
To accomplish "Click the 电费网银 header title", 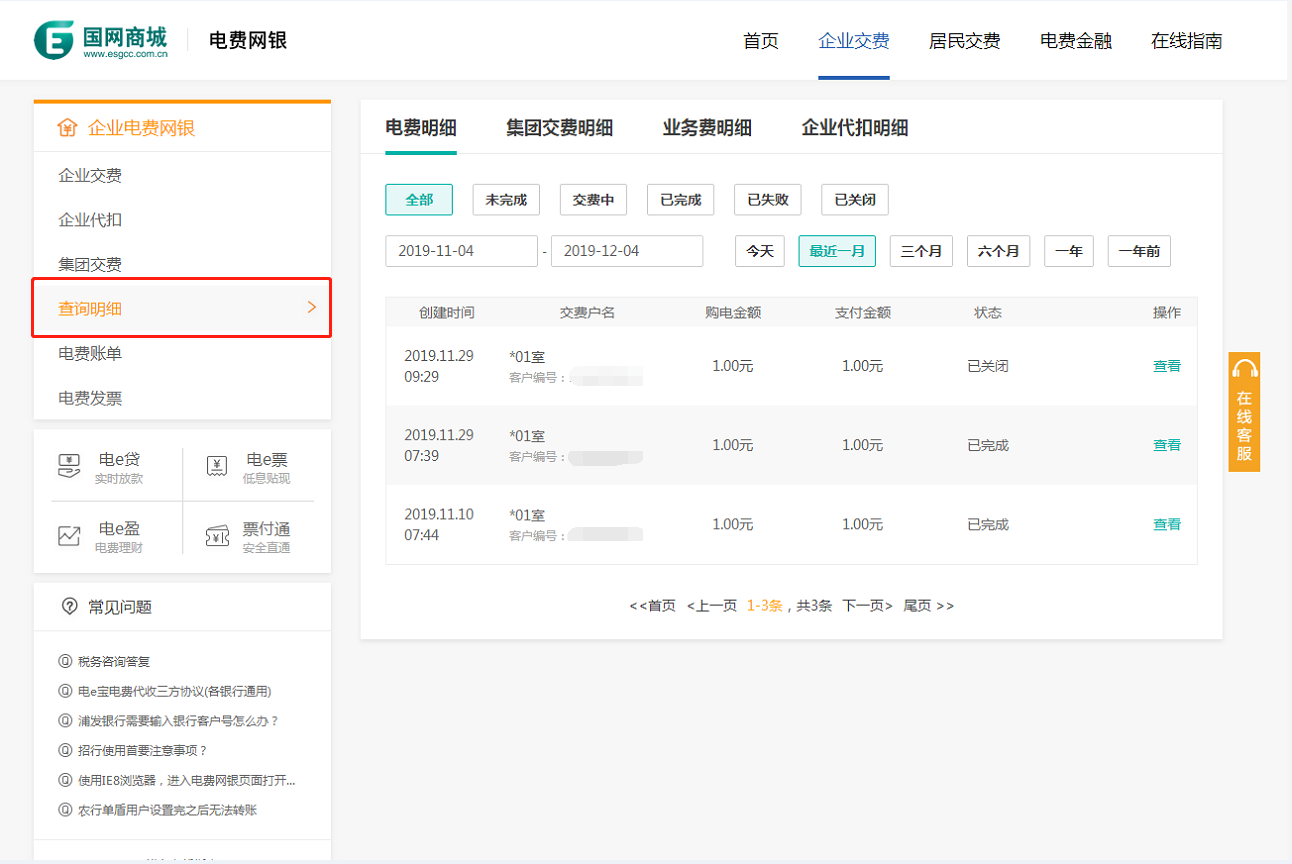I will coord(248,41).
